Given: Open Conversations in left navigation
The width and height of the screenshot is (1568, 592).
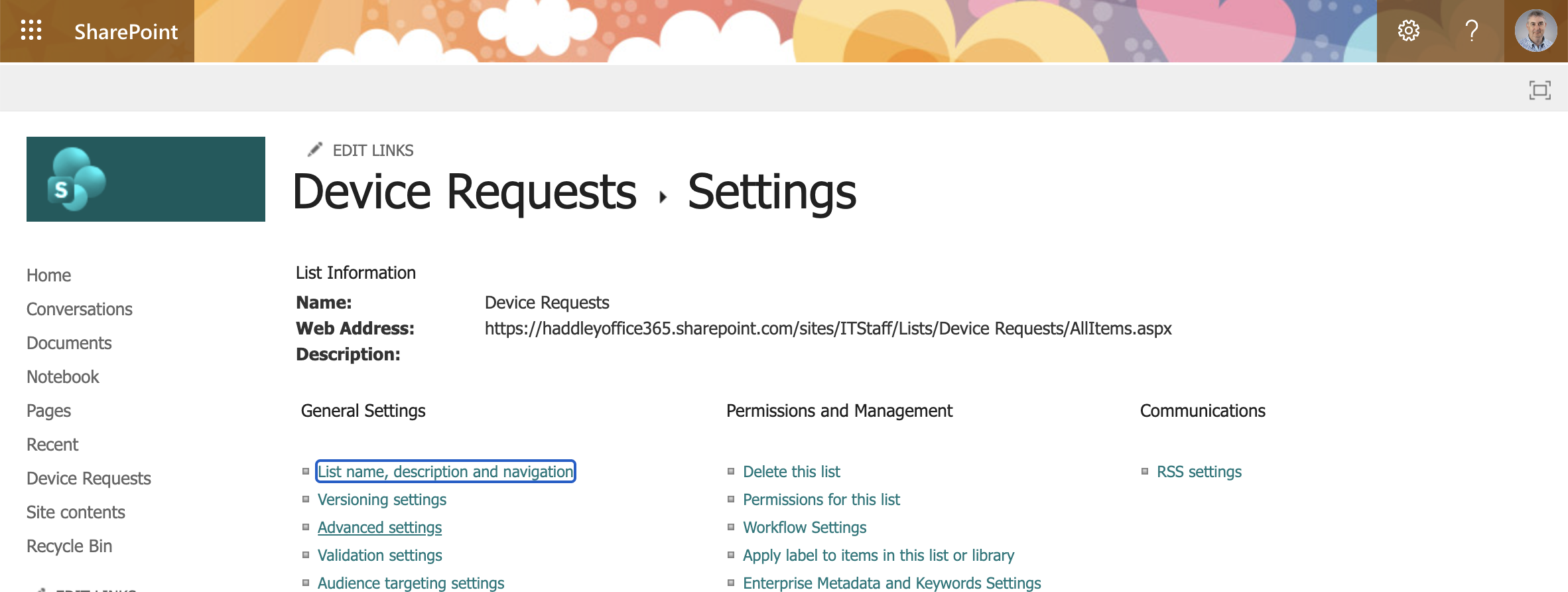Looking at the screenshot, I should click(x=80, y=309).
